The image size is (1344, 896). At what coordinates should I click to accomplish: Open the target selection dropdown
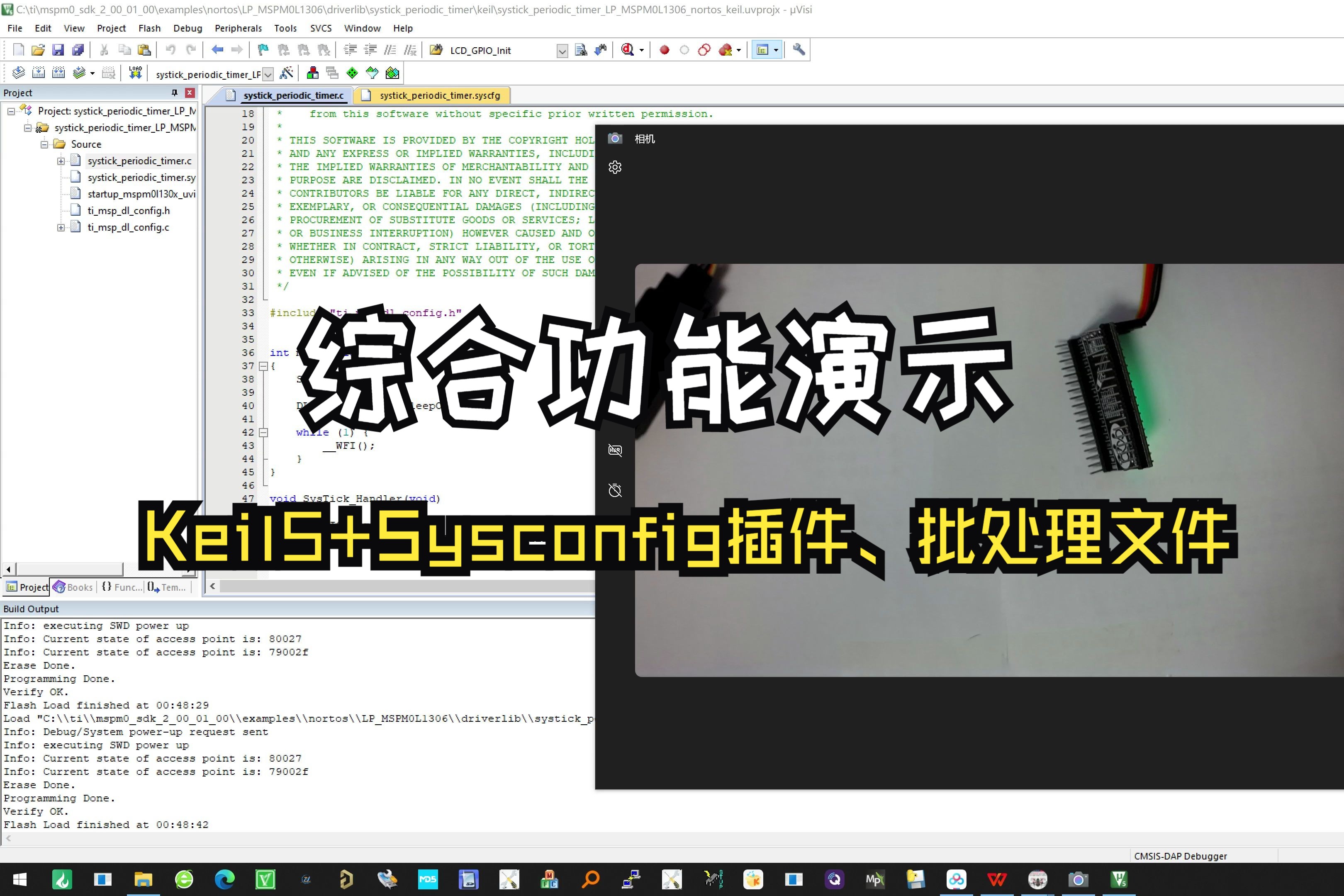pyautogui.click(x=268, y=74)
